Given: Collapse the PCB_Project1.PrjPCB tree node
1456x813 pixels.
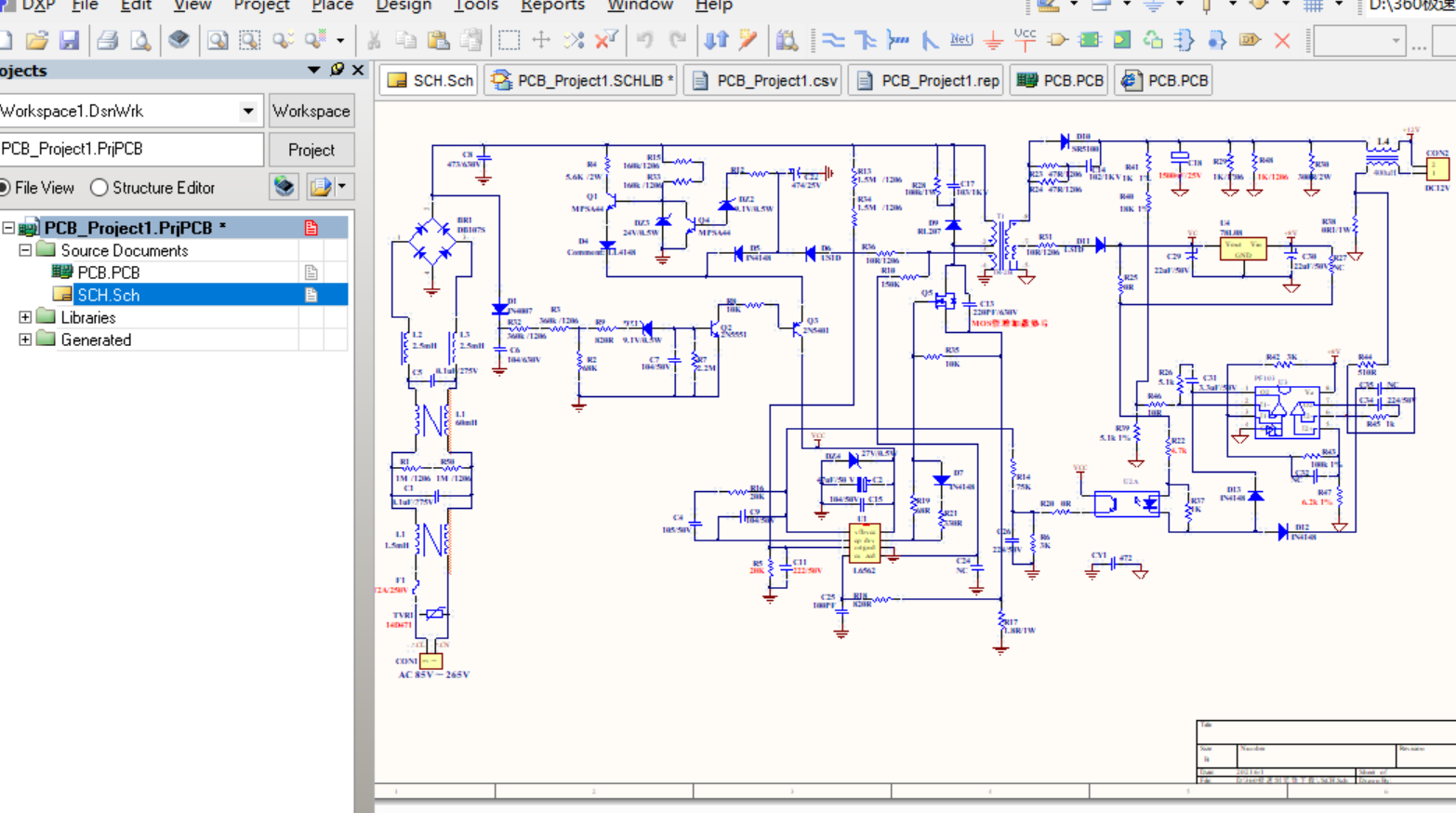Looking at the screenshot, I should 8,228.
